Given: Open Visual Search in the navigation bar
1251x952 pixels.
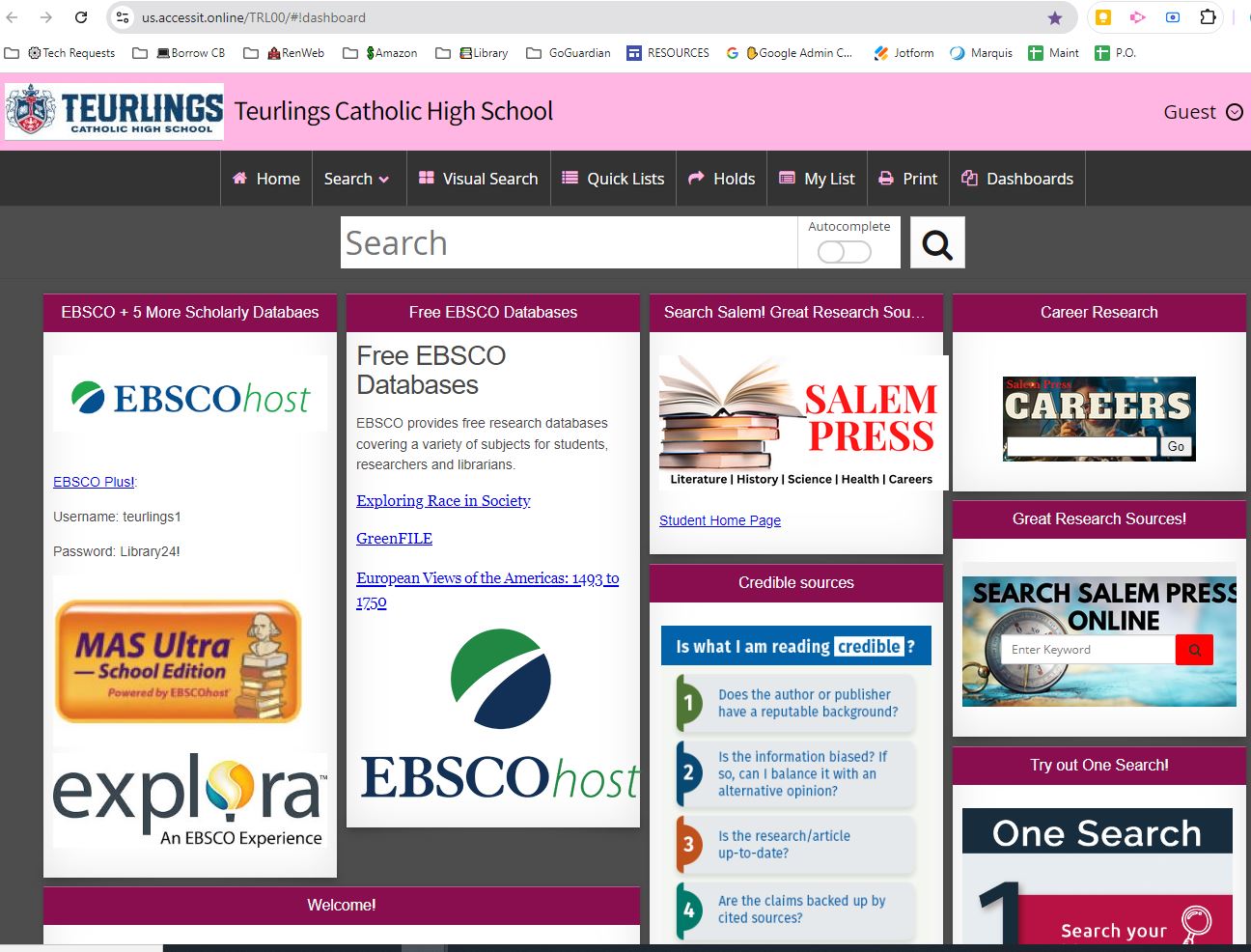Looking at the screenshot, I should pyautogui.click(x=479, y=179).
